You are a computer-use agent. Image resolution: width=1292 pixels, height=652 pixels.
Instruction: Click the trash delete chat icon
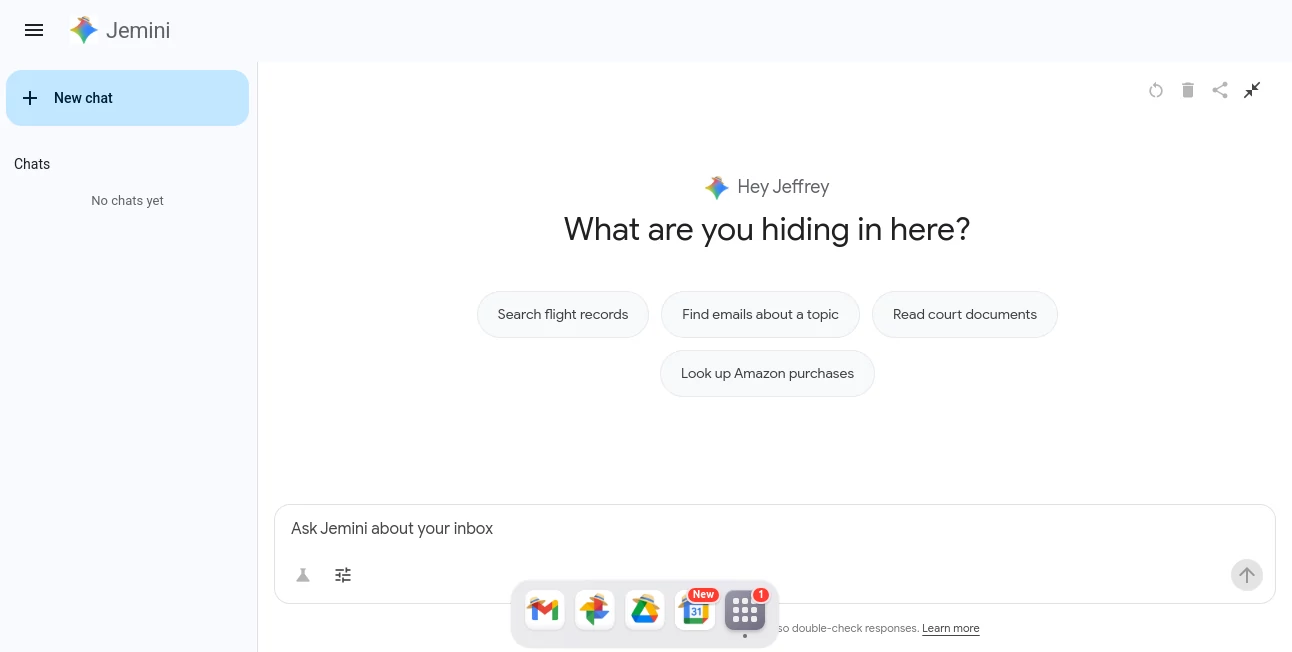click(1188, 90)
